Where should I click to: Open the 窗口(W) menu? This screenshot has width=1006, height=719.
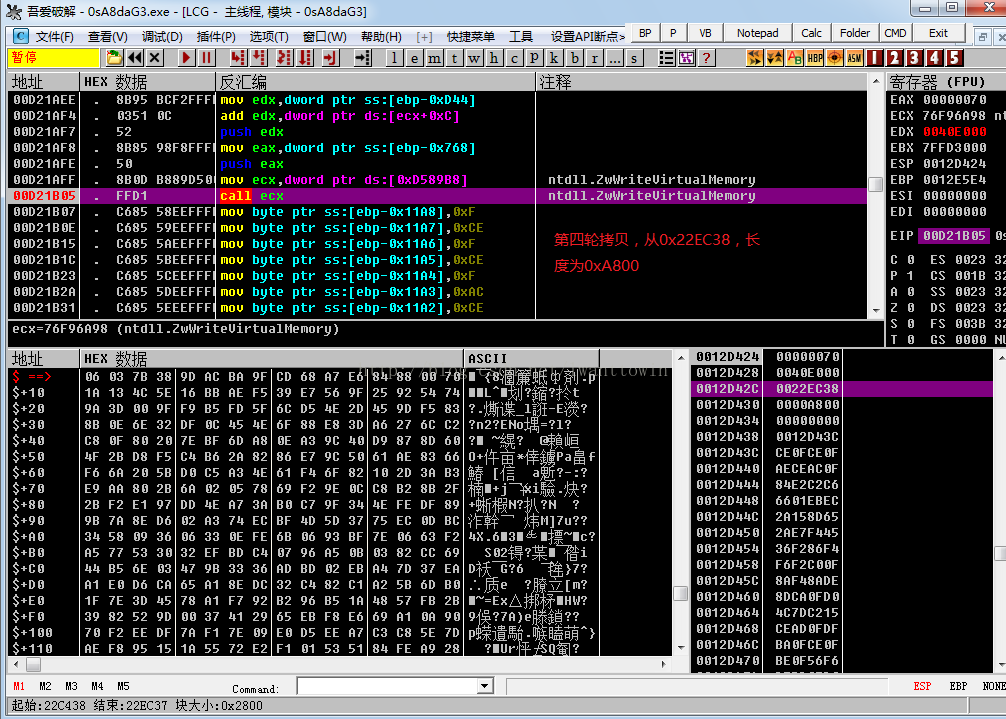pyautogui.click(x=325, y=37)
